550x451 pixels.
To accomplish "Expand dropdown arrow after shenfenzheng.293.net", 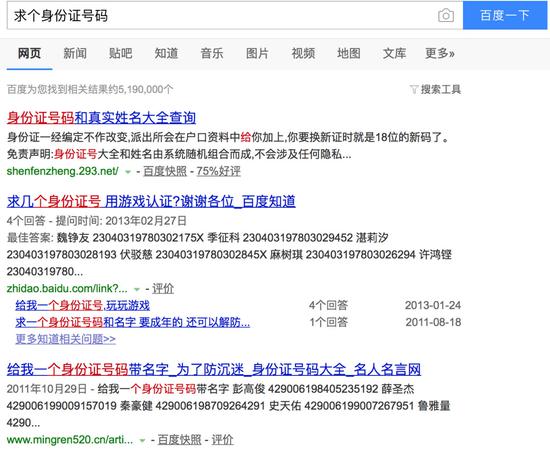I will 128,172.
